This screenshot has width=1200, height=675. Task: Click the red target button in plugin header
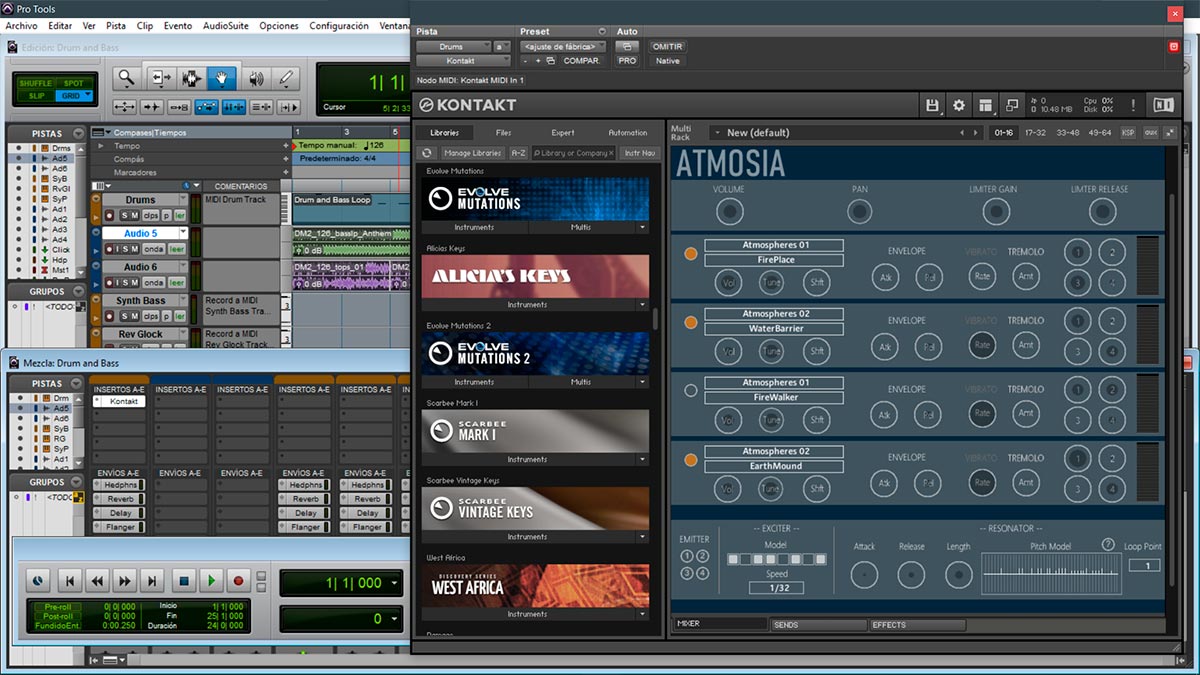click(x=1174, y=47)
